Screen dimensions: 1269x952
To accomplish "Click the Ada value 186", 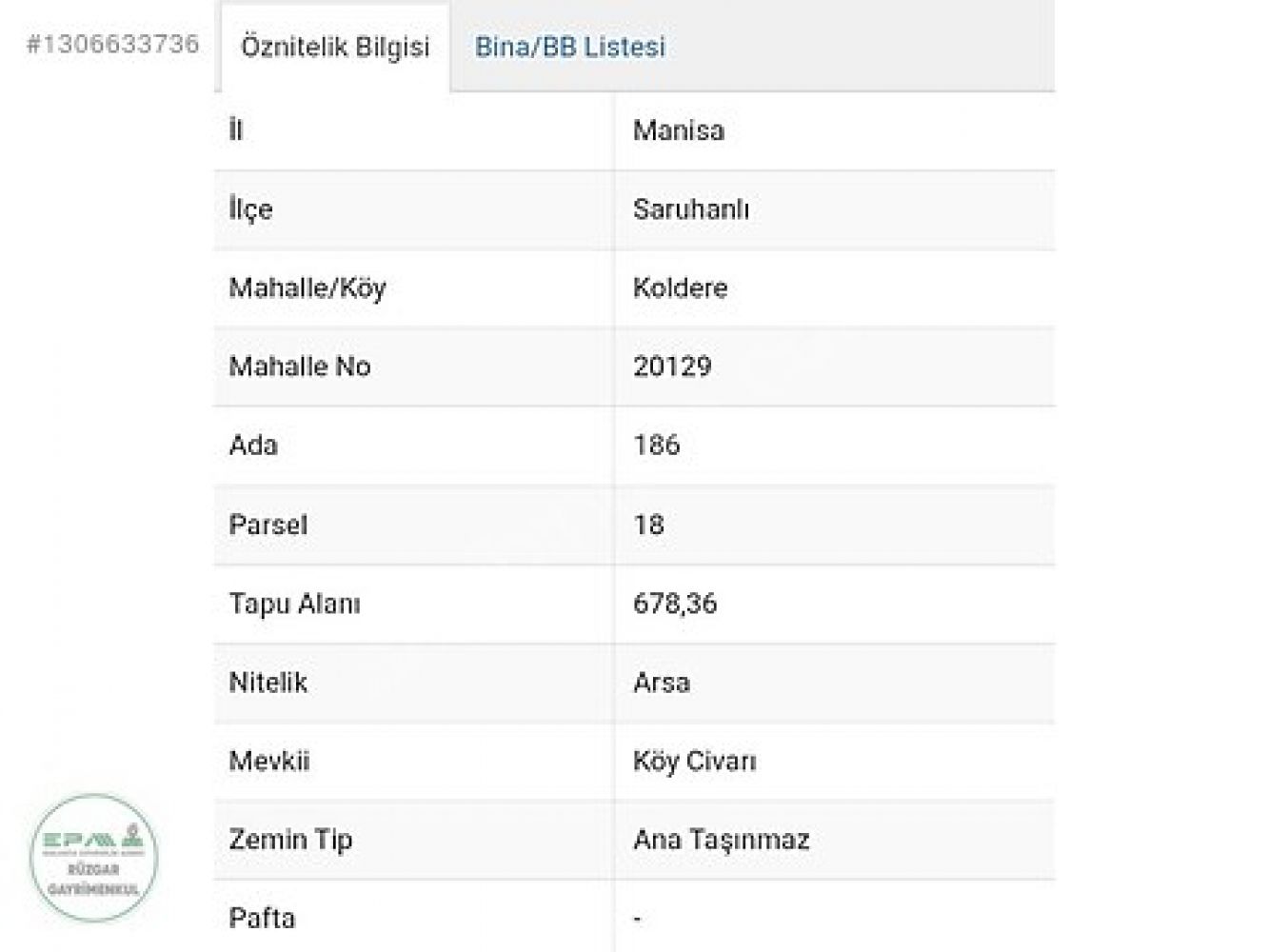I will 656,445.
